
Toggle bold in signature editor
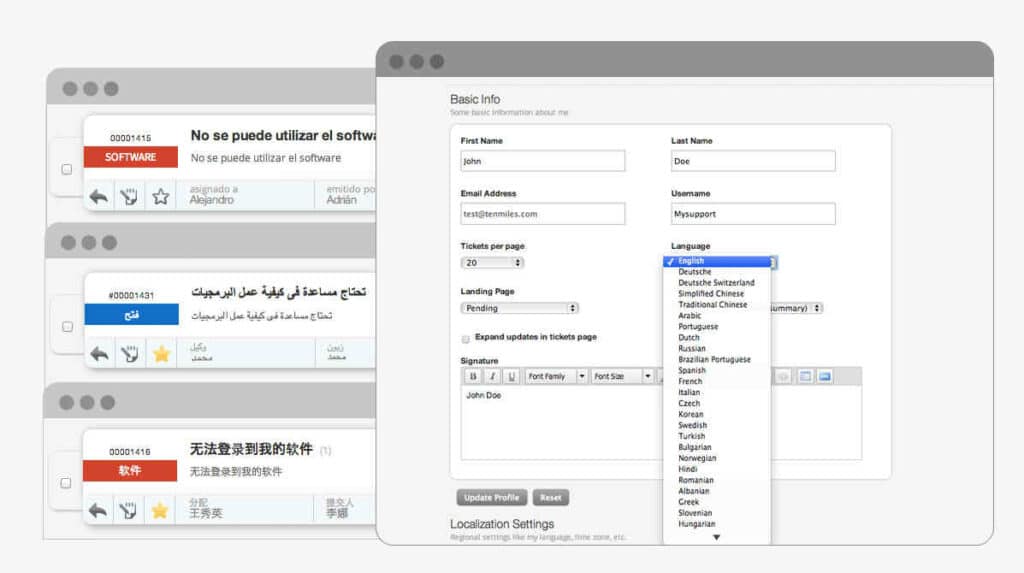pos(473,376)
